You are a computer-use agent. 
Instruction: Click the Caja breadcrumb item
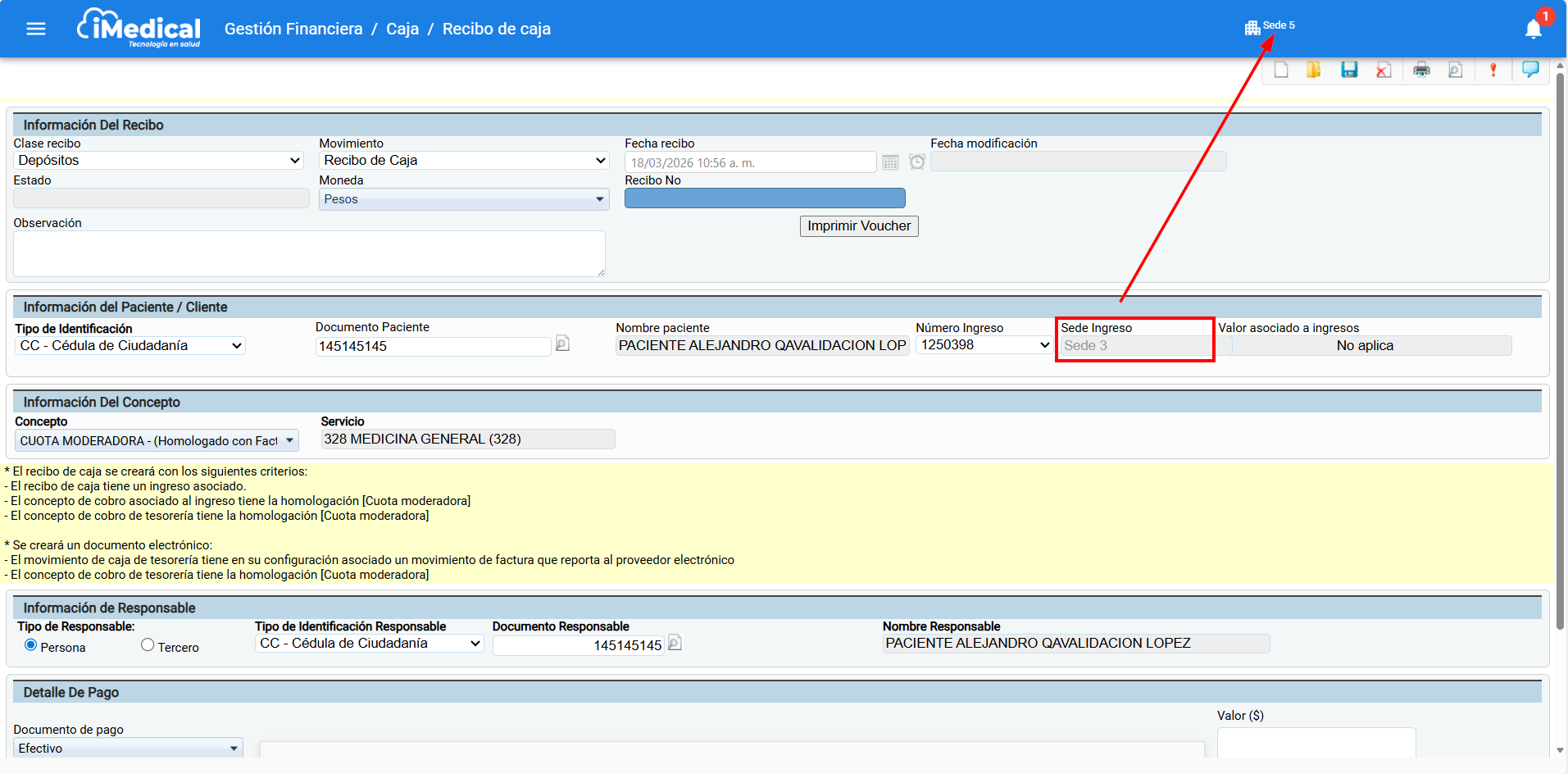point(402,30)
